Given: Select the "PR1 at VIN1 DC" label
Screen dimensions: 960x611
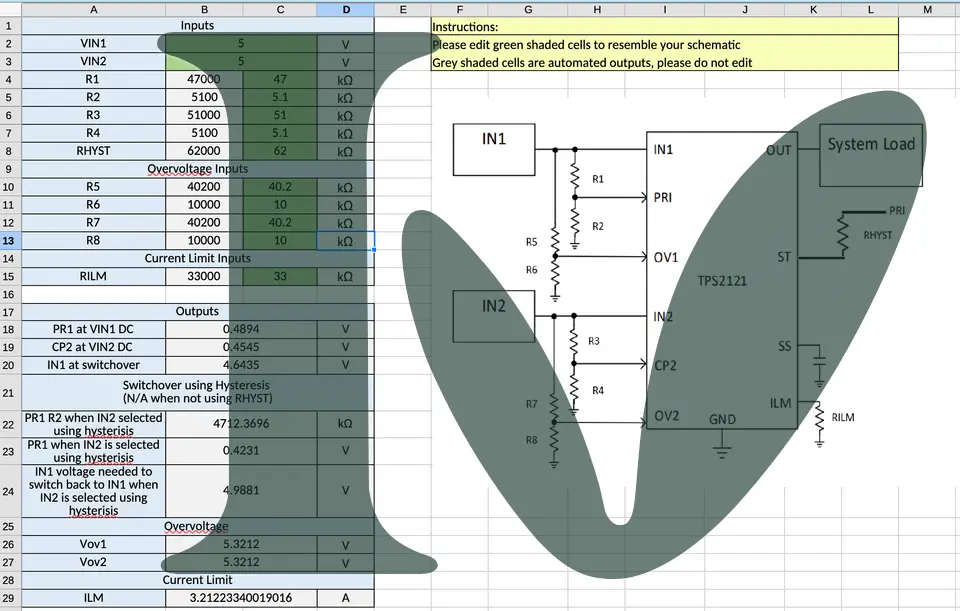Looking at the screenshot, I should pyautogui.click(x=93, y=329).
